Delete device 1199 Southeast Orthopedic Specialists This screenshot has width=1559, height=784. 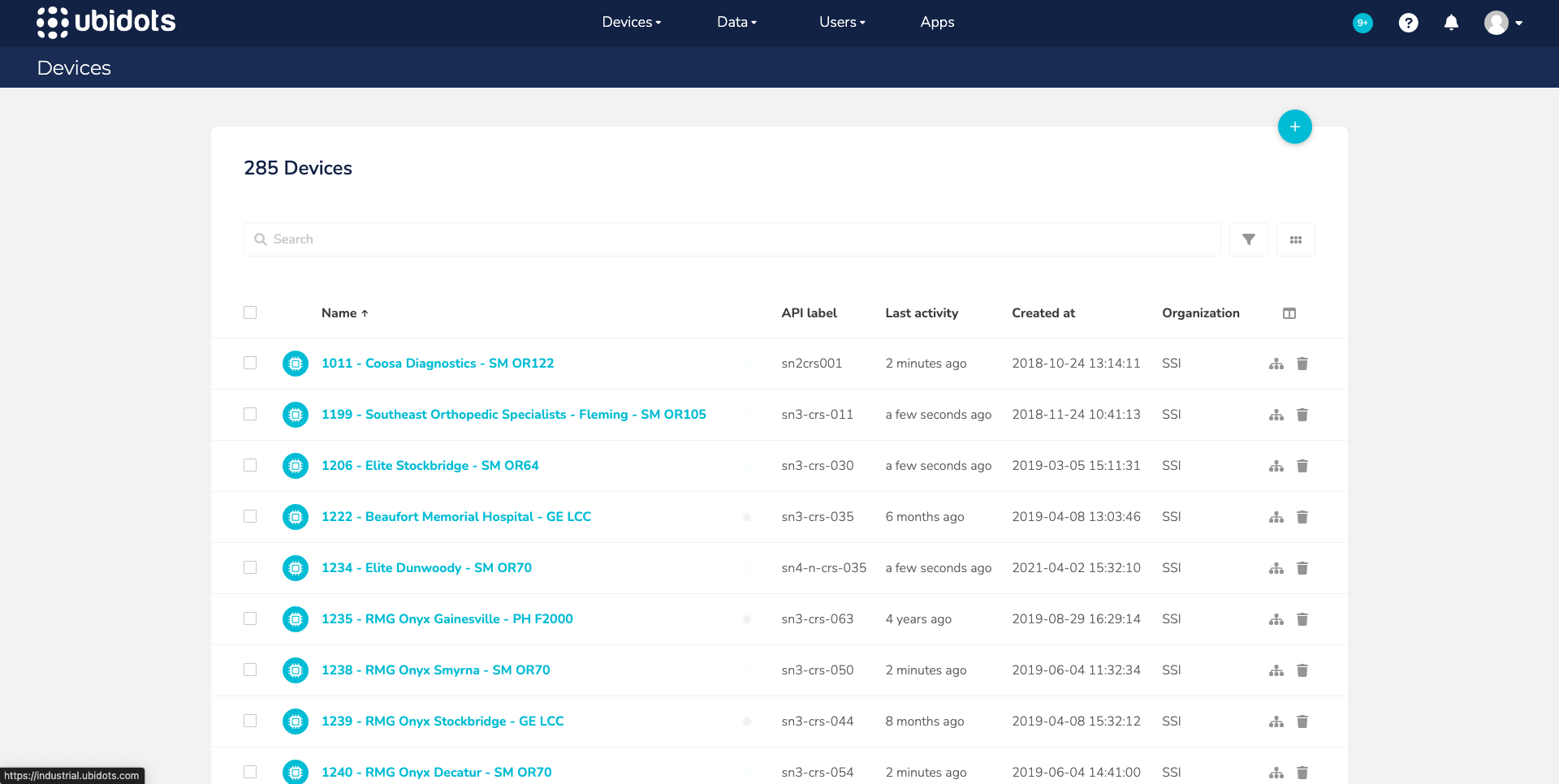pos(1302,415)
